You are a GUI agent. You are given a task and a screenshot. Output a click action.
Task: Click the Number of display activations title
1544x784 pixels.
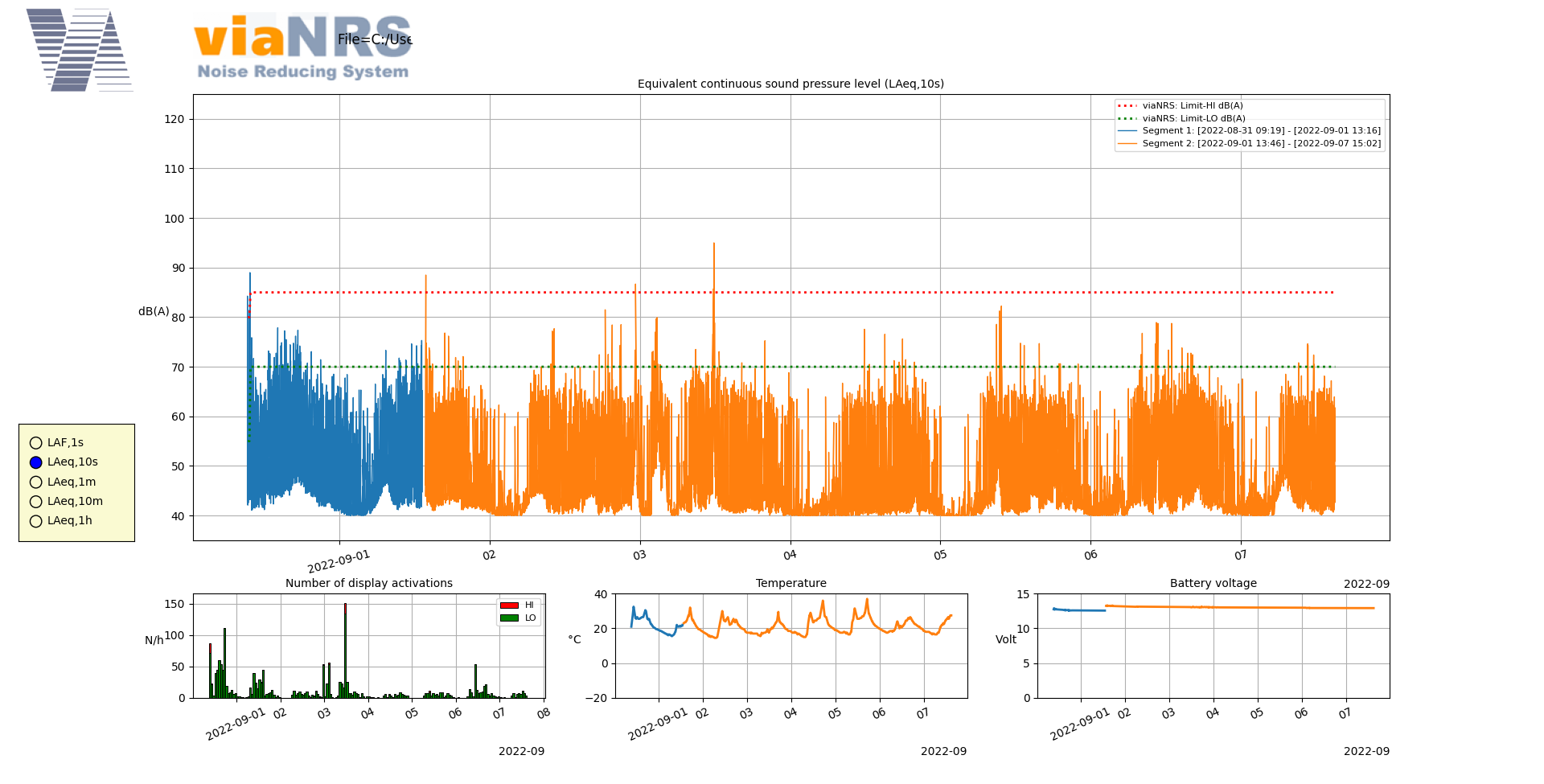click(369, 584)
